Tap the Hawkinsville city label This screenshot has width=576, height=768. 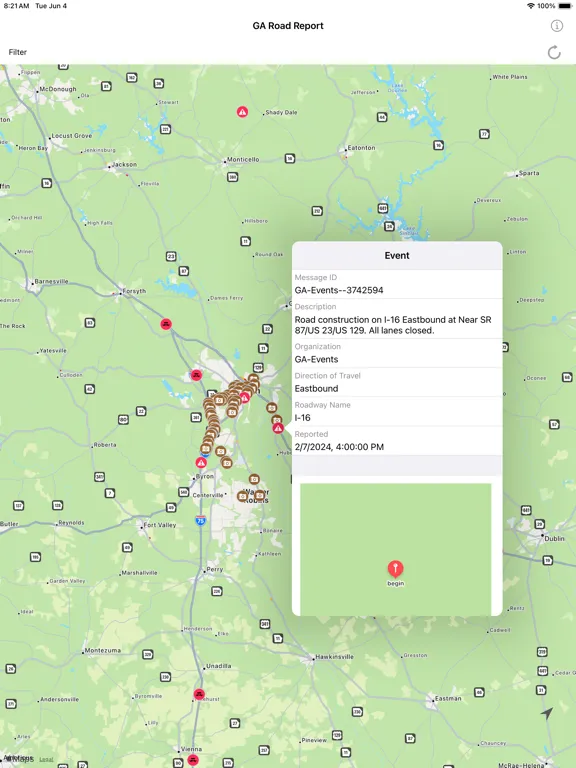pyautogui.click(x=334, y=657)
